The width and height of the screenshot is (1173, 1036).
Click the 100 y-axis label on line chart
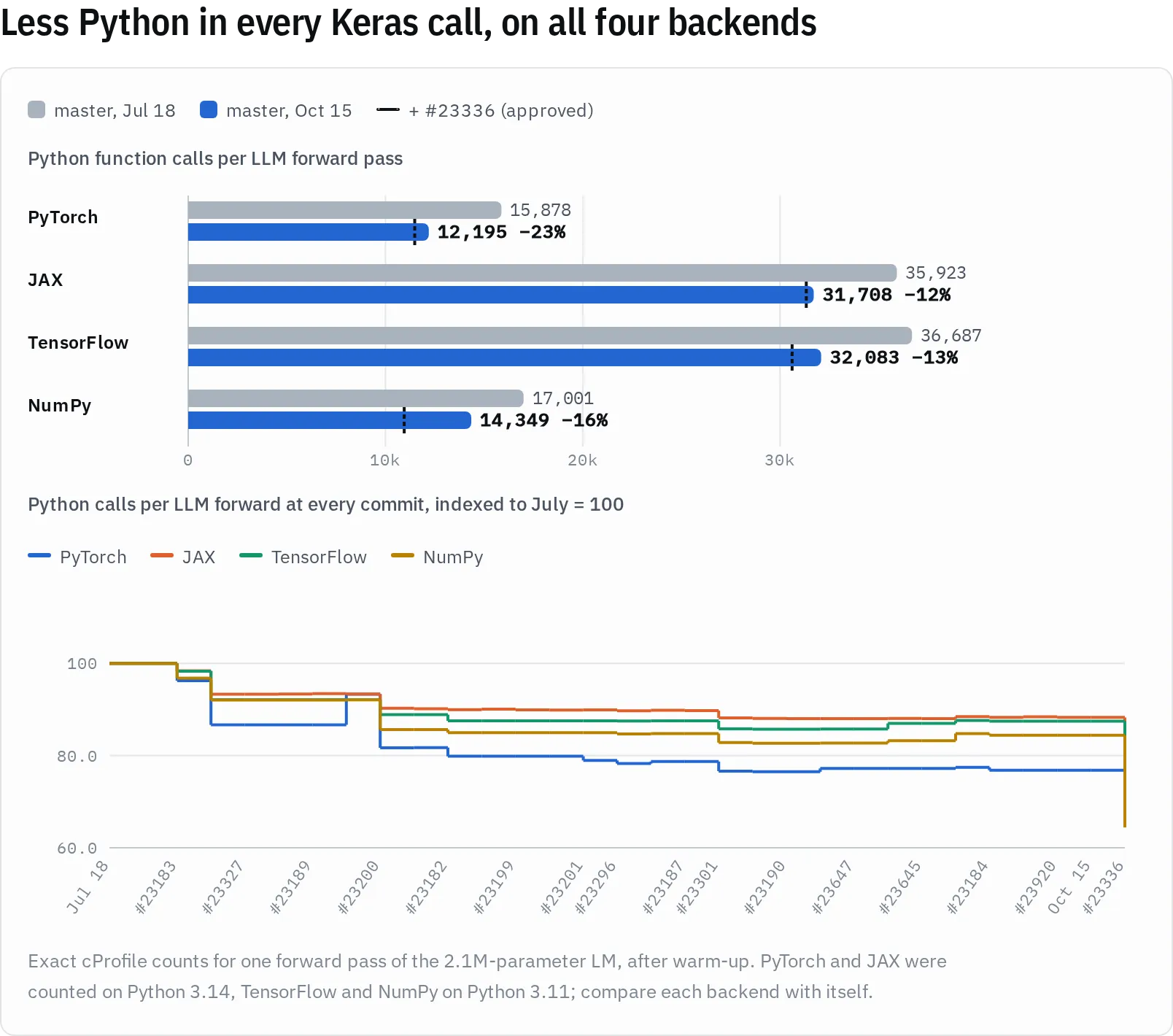coord(82,664)
